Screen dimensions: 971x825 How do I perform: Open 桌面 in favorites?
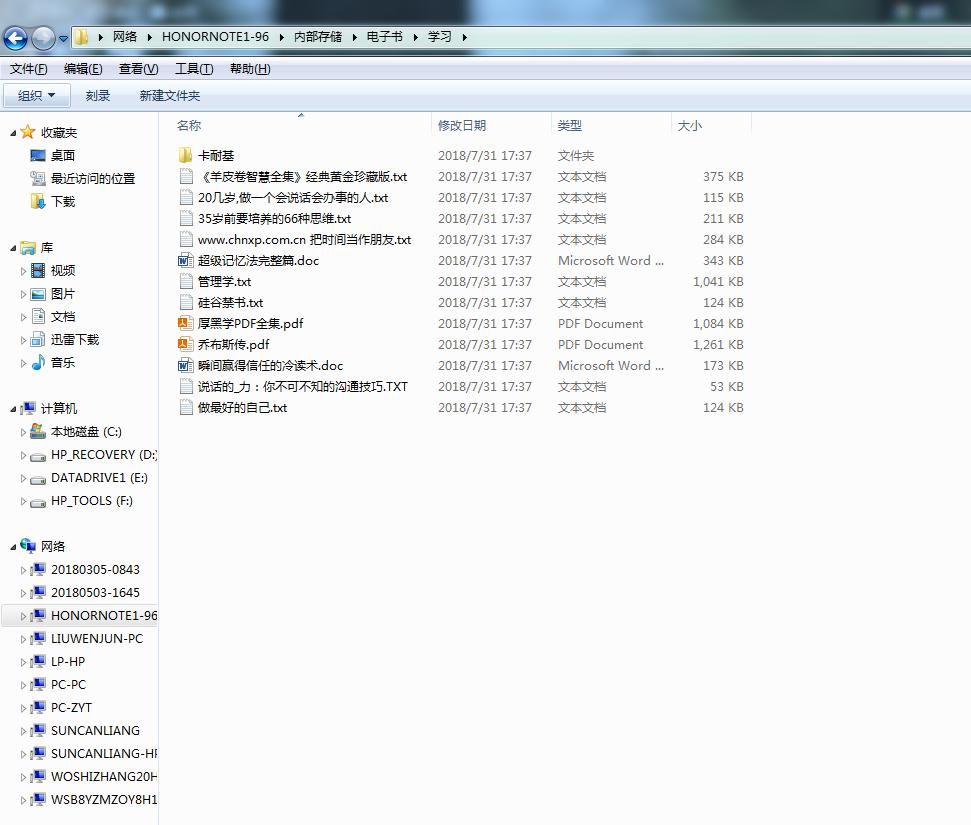point(63,155)
